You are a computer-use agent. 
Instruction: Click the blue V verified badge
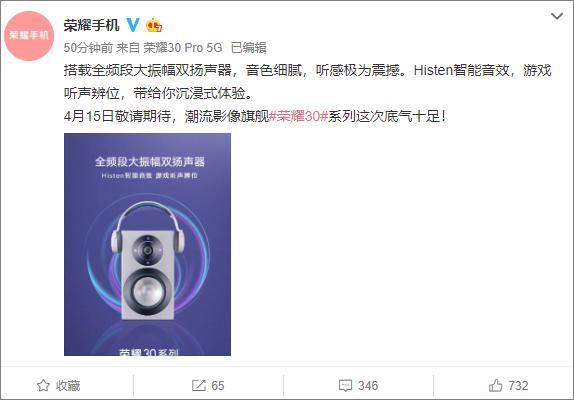click(133, 25)
